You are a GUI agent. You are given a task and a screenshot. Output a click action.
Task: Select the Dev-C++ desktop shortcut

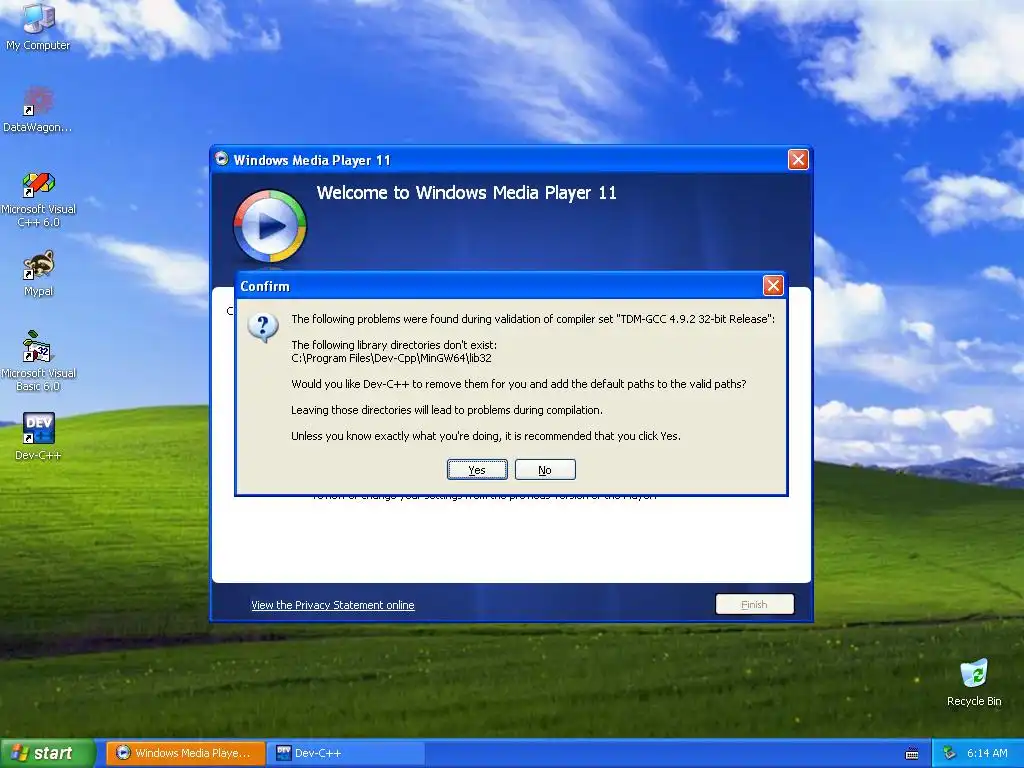[38, 436]
